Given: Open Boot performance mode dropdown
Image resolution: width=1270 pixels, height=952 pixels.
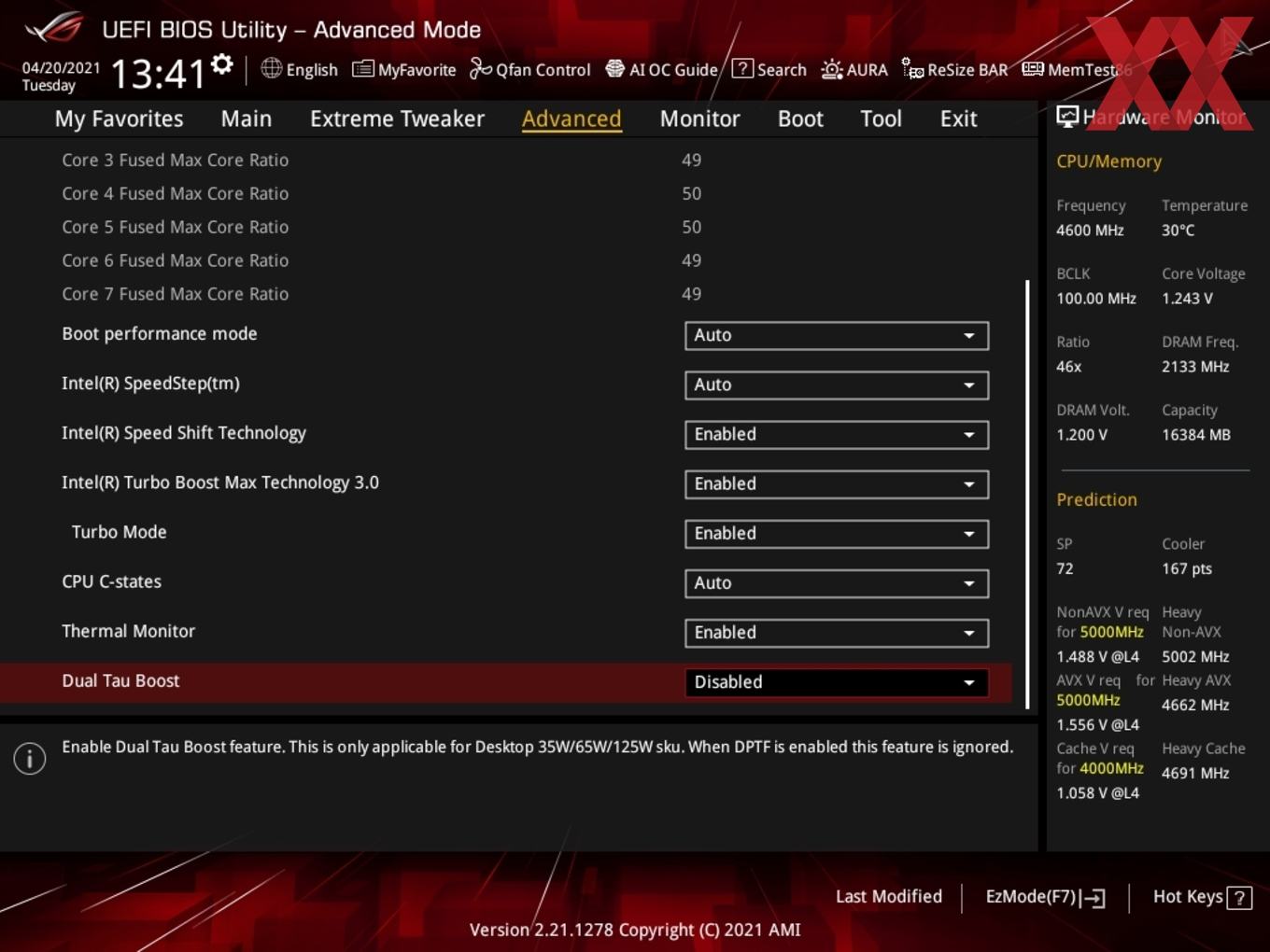Looking at the screenshot, I should (x=837, y=335).
